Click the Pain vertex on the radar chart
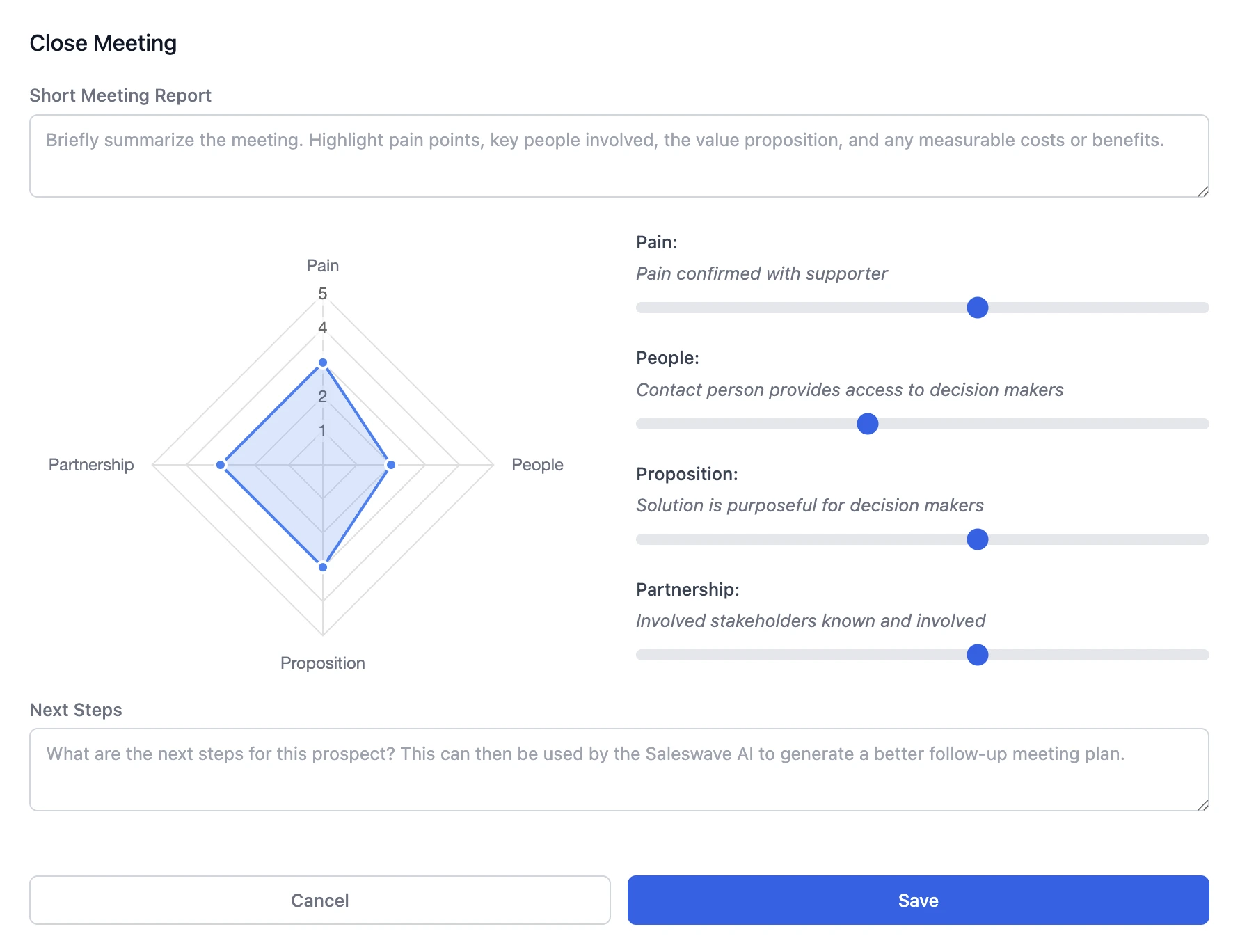The image size is (1240, 952). [322, 362]
